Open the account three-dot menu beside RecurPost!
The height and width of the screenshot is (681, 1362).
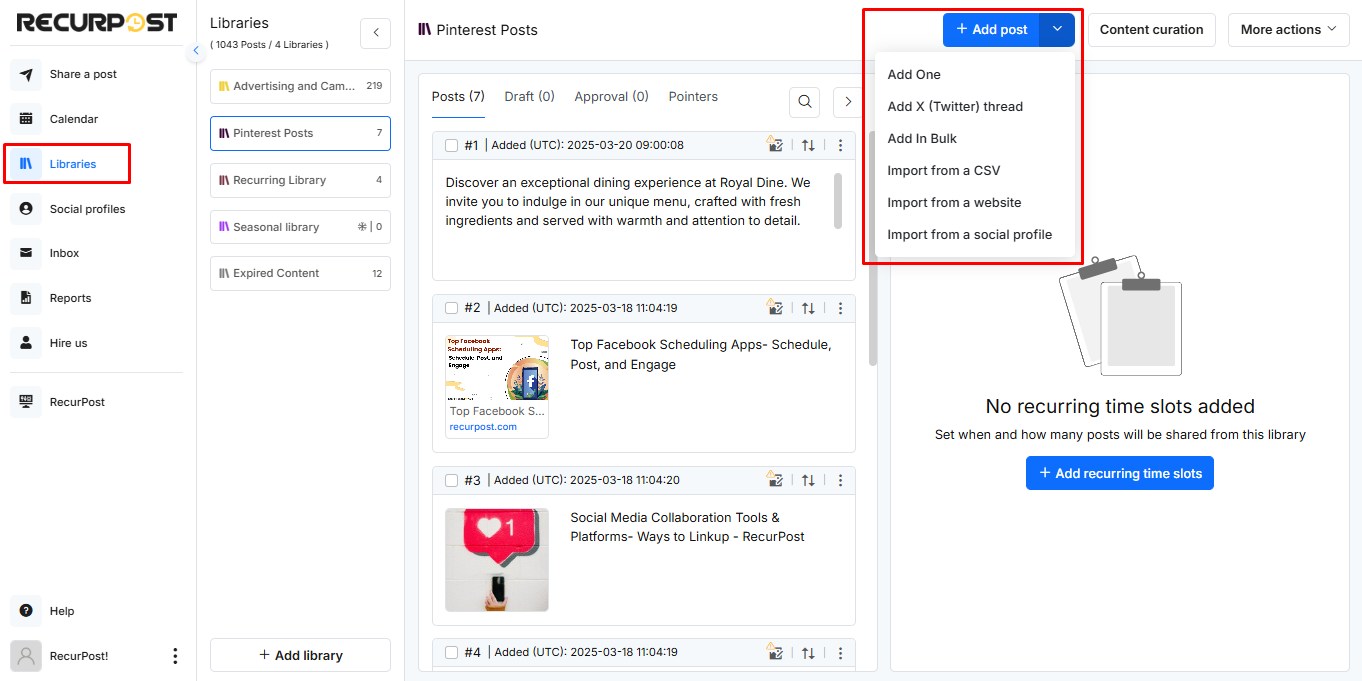point(175,656)
